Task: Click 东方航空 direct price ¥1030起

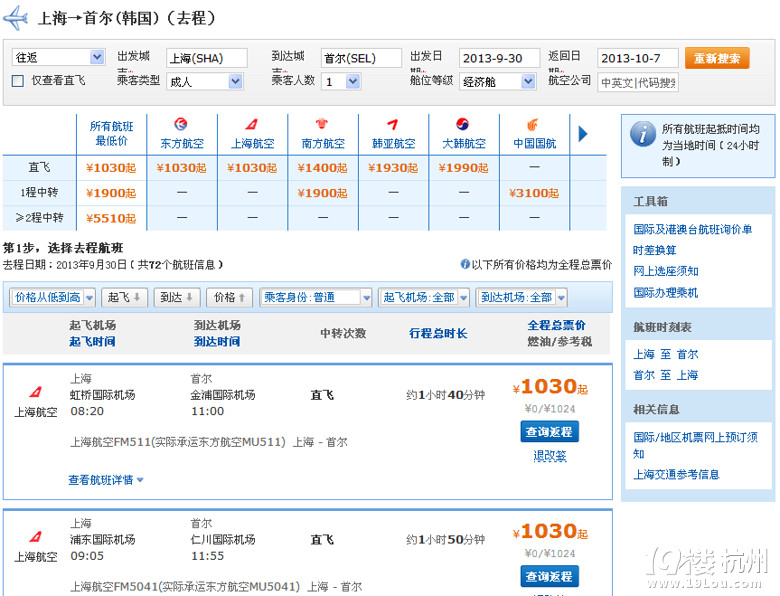Action: (182, 168)
